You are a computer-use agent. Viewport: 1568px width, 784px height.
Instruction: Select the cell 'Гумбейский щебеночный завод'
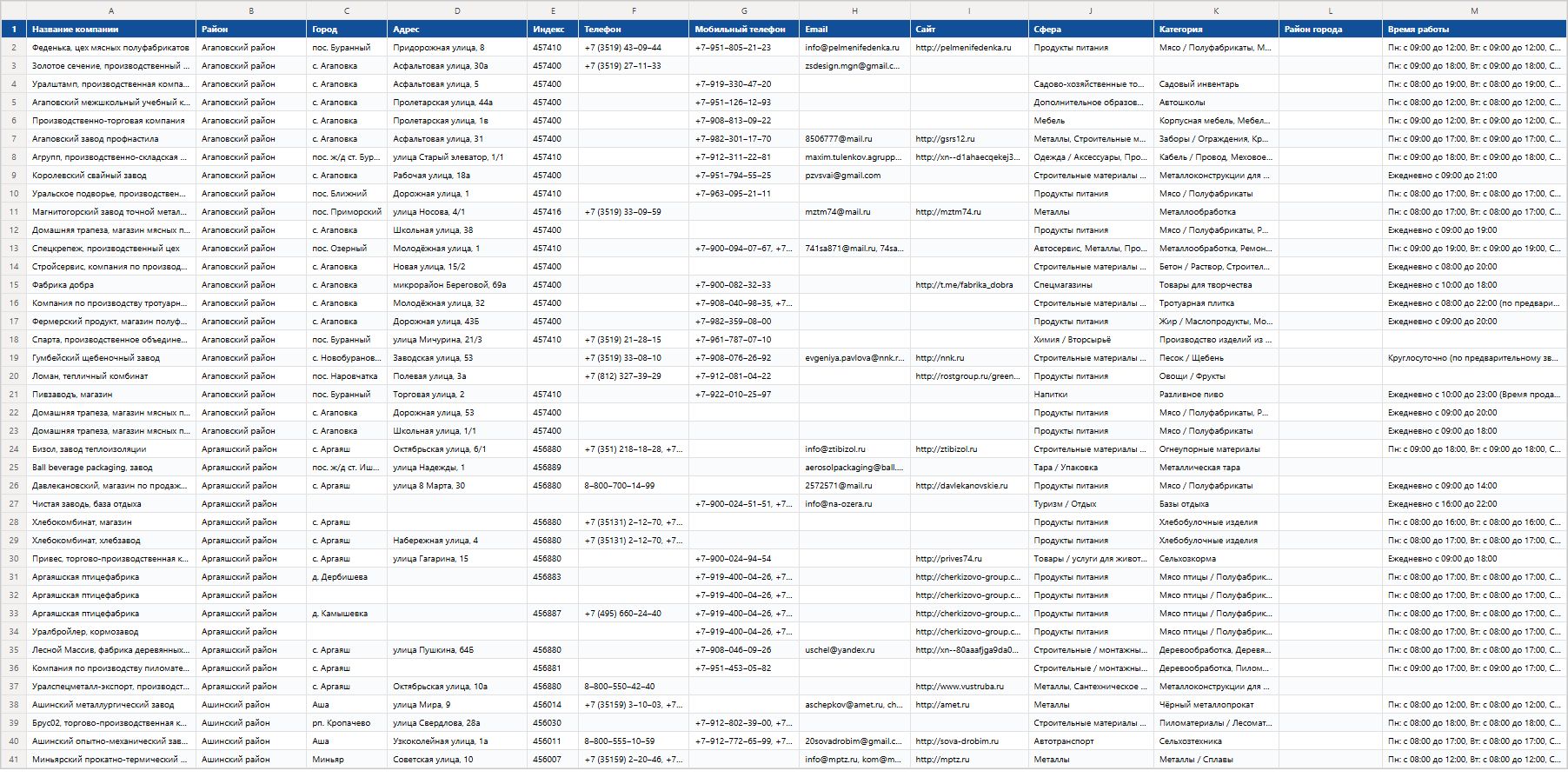coord(111,358)
